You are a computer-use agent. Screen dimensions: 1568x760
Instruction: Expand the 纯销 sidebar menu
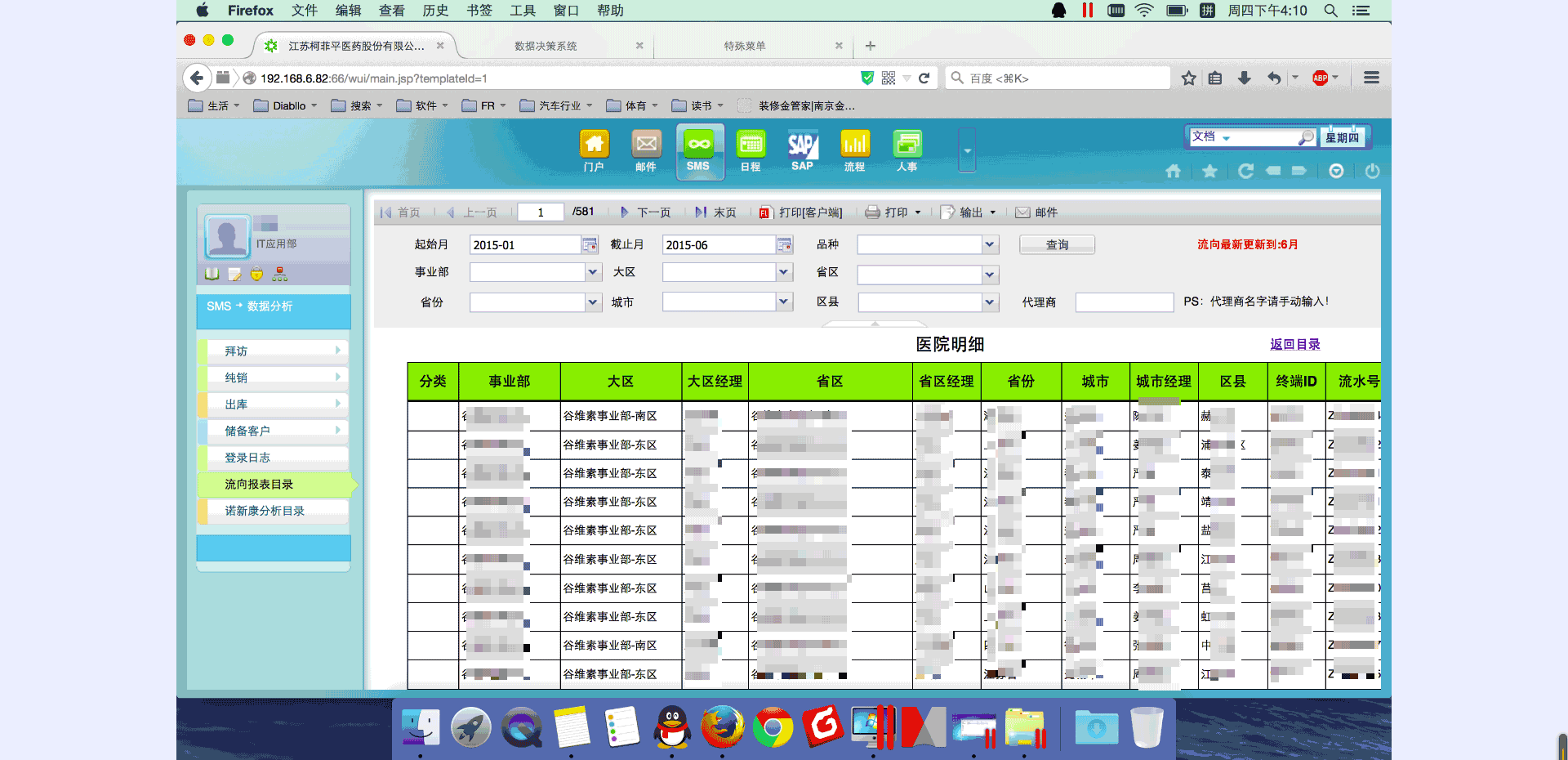pos(274,378)
